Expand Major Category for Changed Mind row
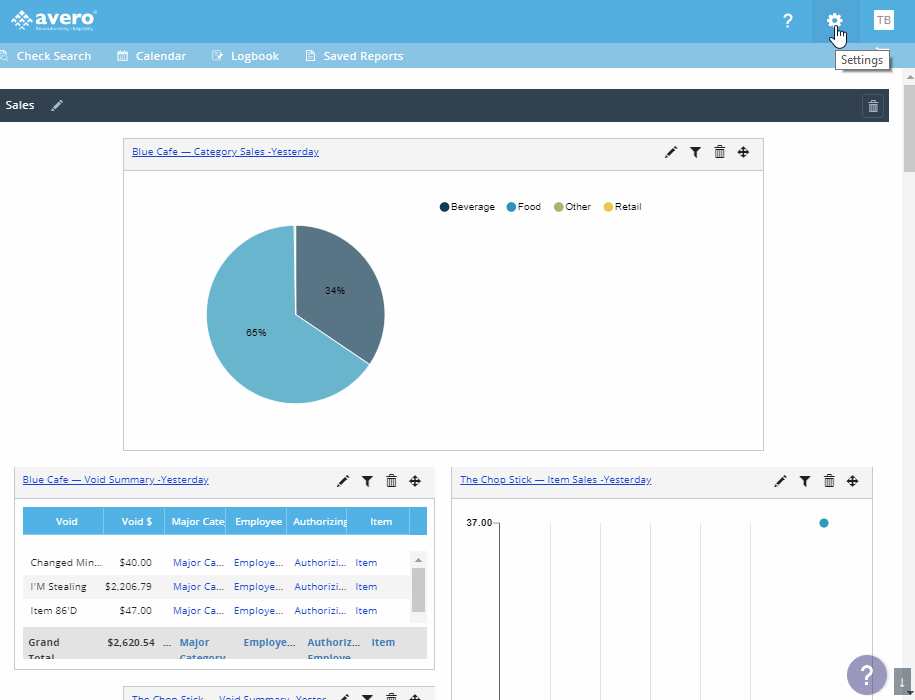This screenshot has height=700, width=915. pyautogui.click(x=198, y=563)
